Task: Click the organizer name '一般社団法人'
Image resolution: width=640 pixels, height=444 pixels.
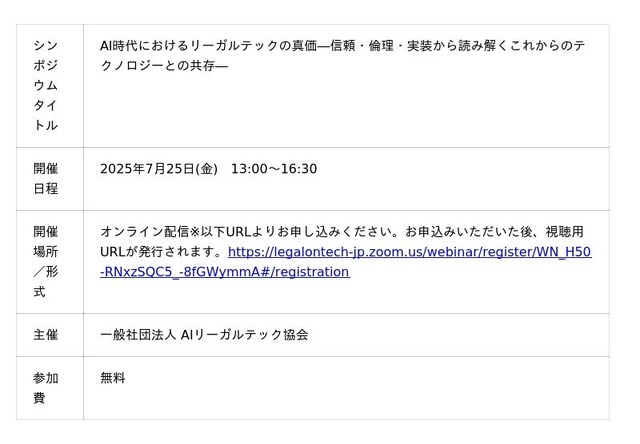Action: pos(136,335)
